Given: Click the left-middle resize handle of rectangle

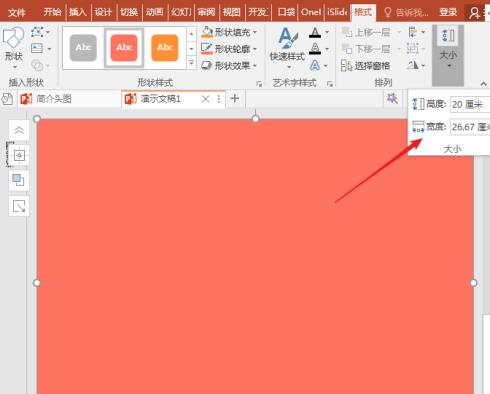Looking at the screenshot, I should pos(37,283).
